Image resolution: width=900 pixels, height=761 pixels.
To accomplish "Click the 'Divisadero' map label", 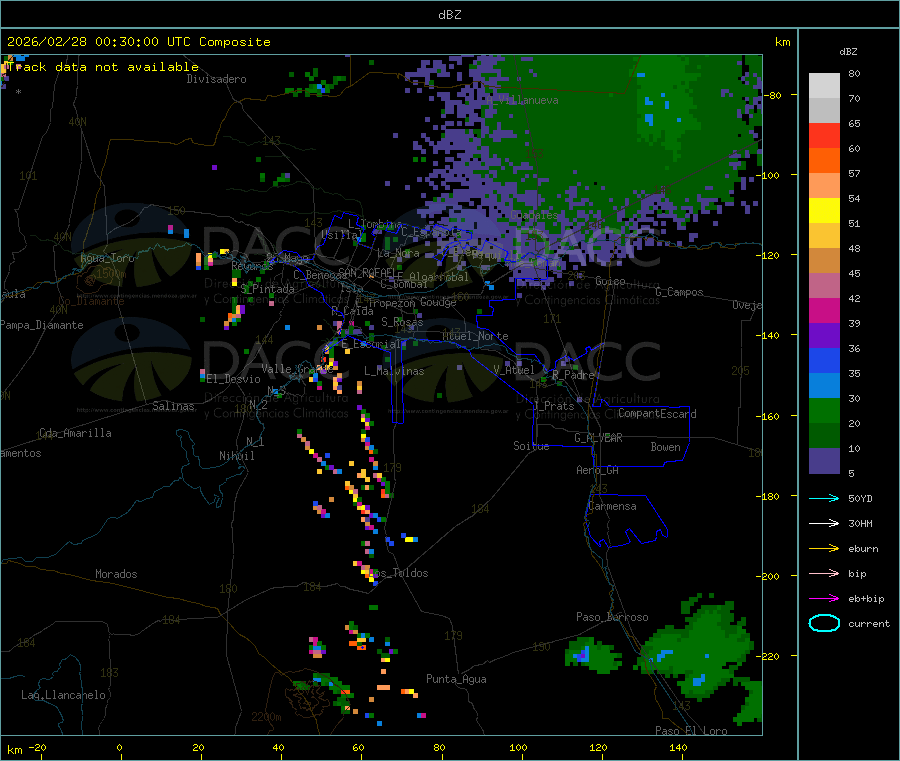I will tap(216, 79).
